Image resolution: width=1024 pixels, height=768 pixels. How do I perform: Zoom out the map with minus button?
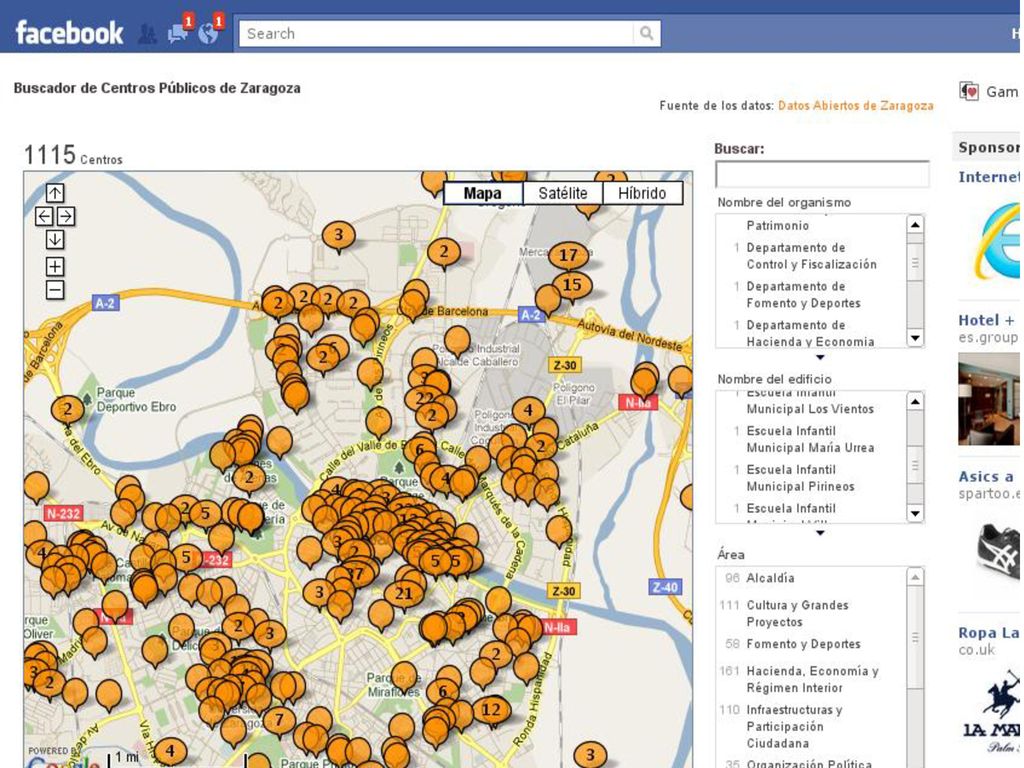(55, 290)
